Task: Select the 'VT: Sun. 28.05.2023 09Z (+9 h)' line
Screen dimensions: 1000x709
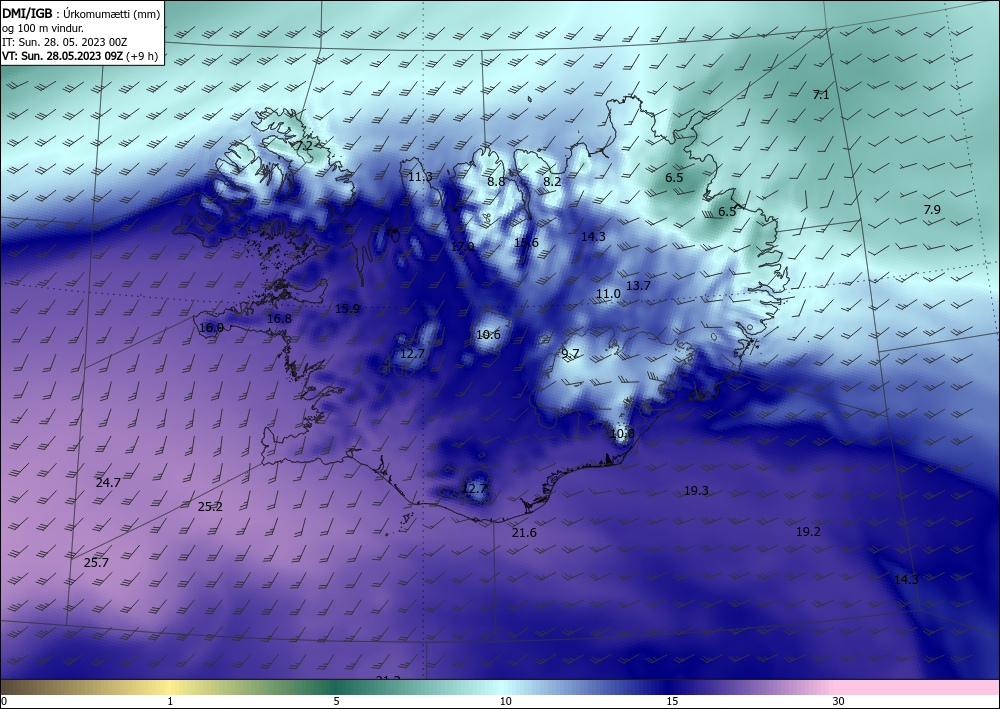Action: pos(80,56)
